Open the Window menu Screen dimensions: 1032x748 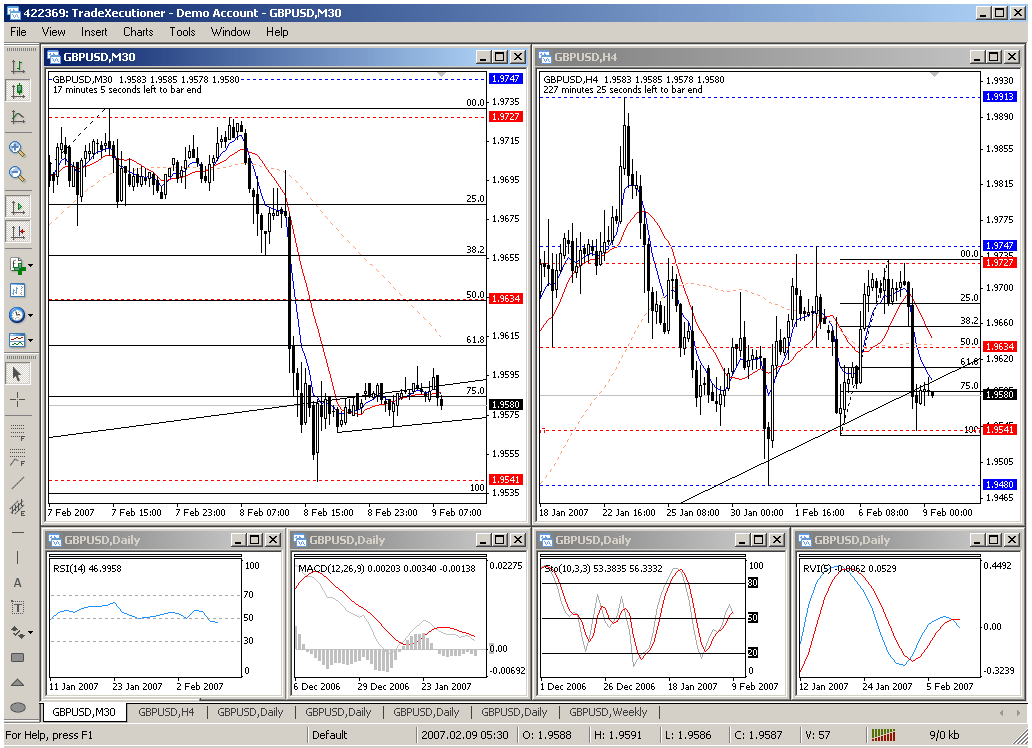pos(230,32)
